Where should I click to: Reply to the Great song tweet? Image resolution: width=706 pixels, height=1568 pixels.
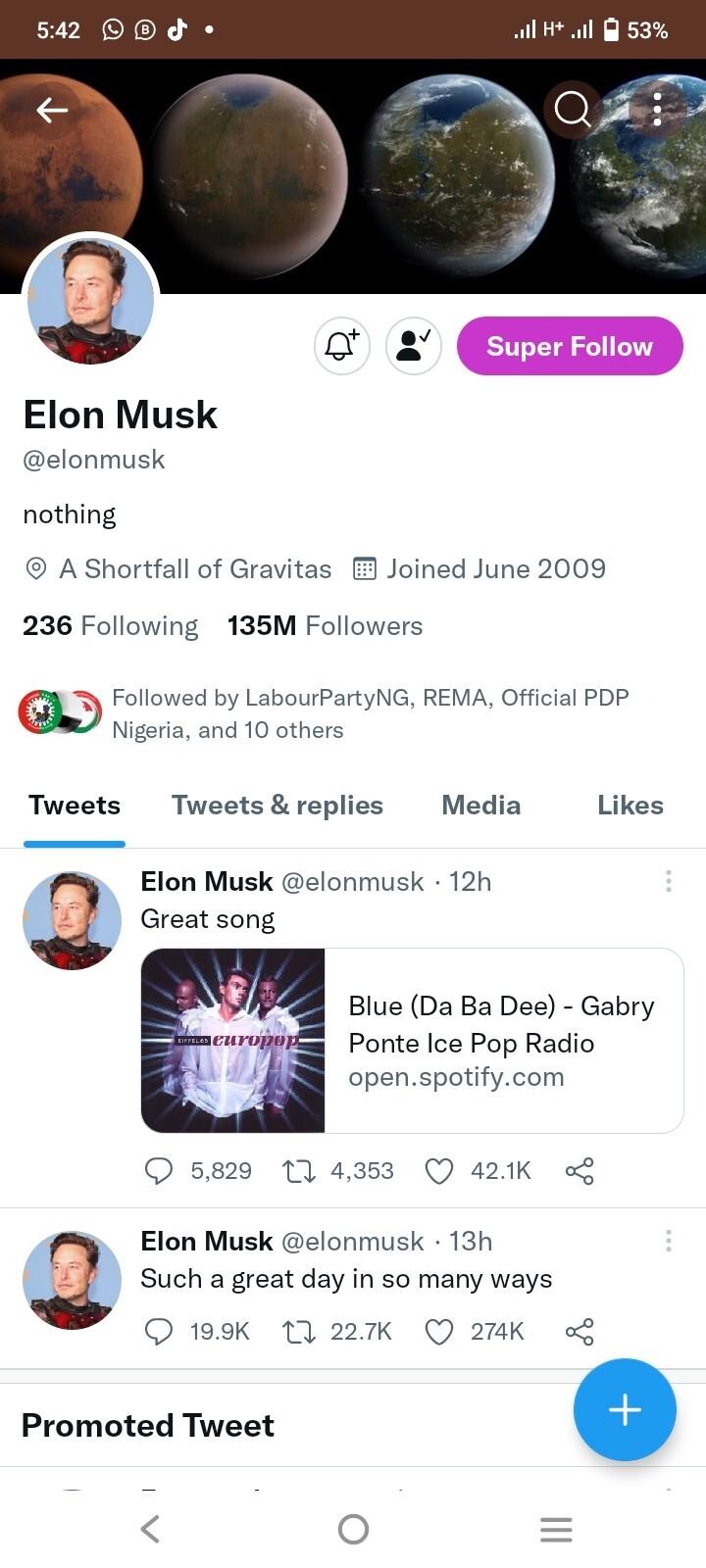159,1170
